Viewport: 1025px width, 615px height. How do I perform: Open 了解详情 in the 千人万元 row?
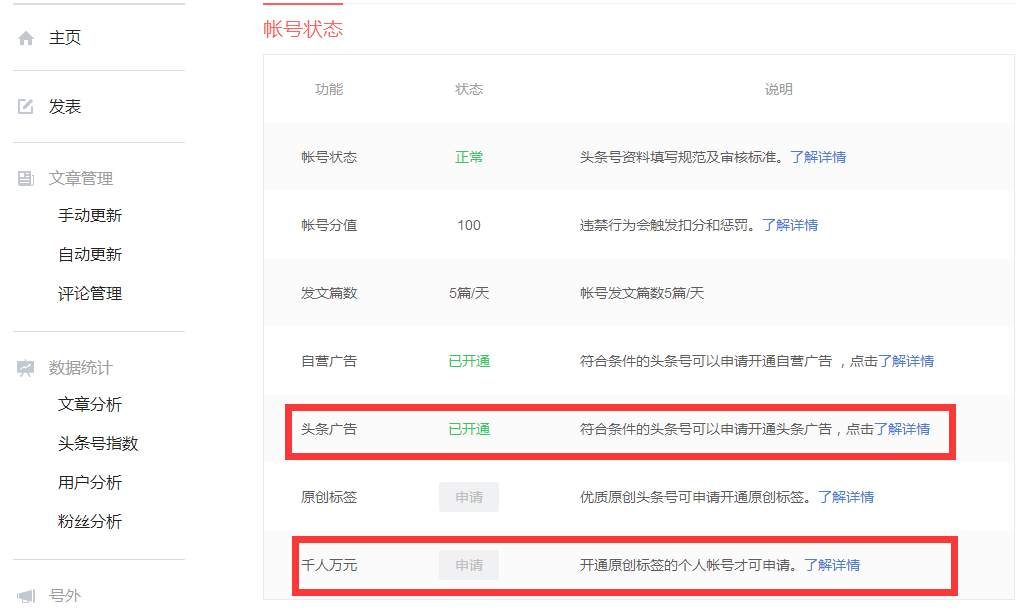point(834,564)
